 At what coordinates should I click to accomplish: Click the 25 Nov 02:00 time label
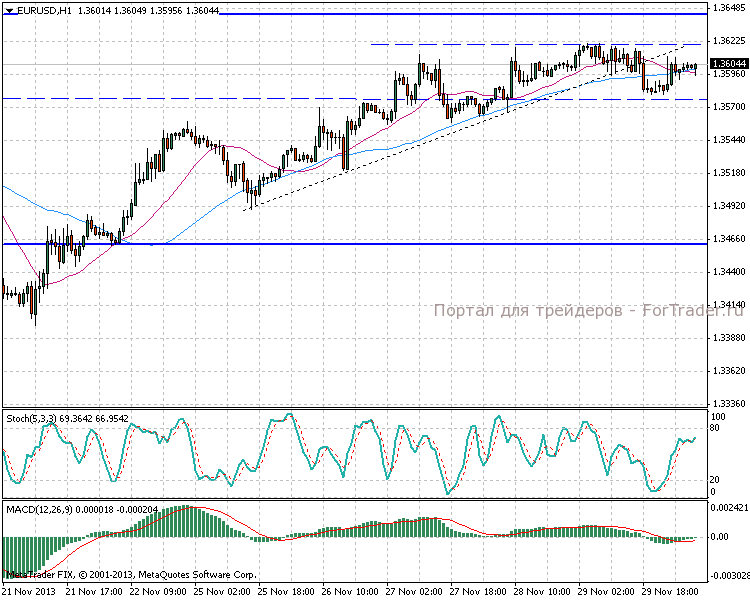(x=222, y=592)
